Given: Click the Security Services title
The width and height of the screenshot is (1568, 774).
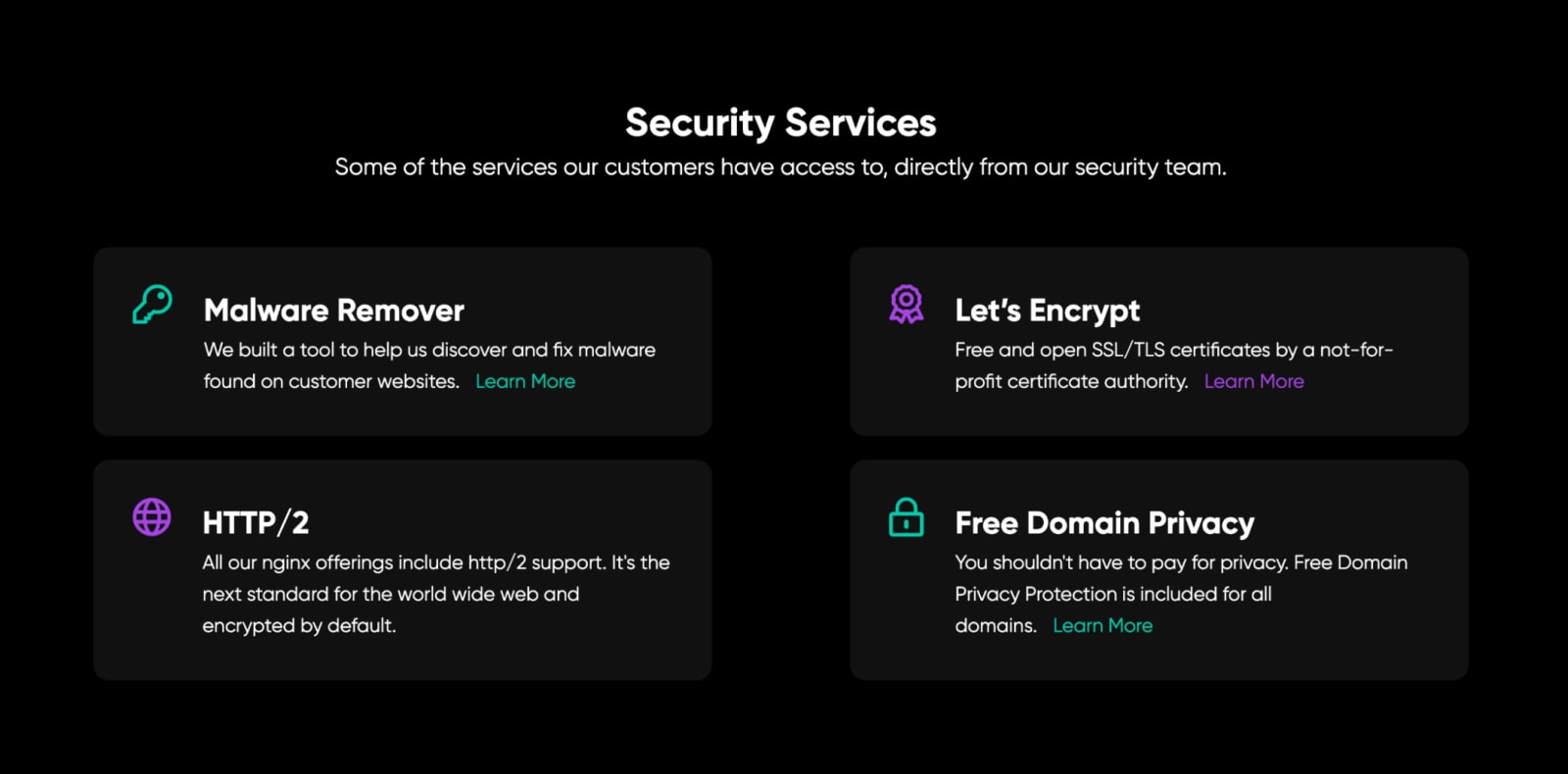Looking at the screenshot, I should pyautogui.click(x=781, y=122).
